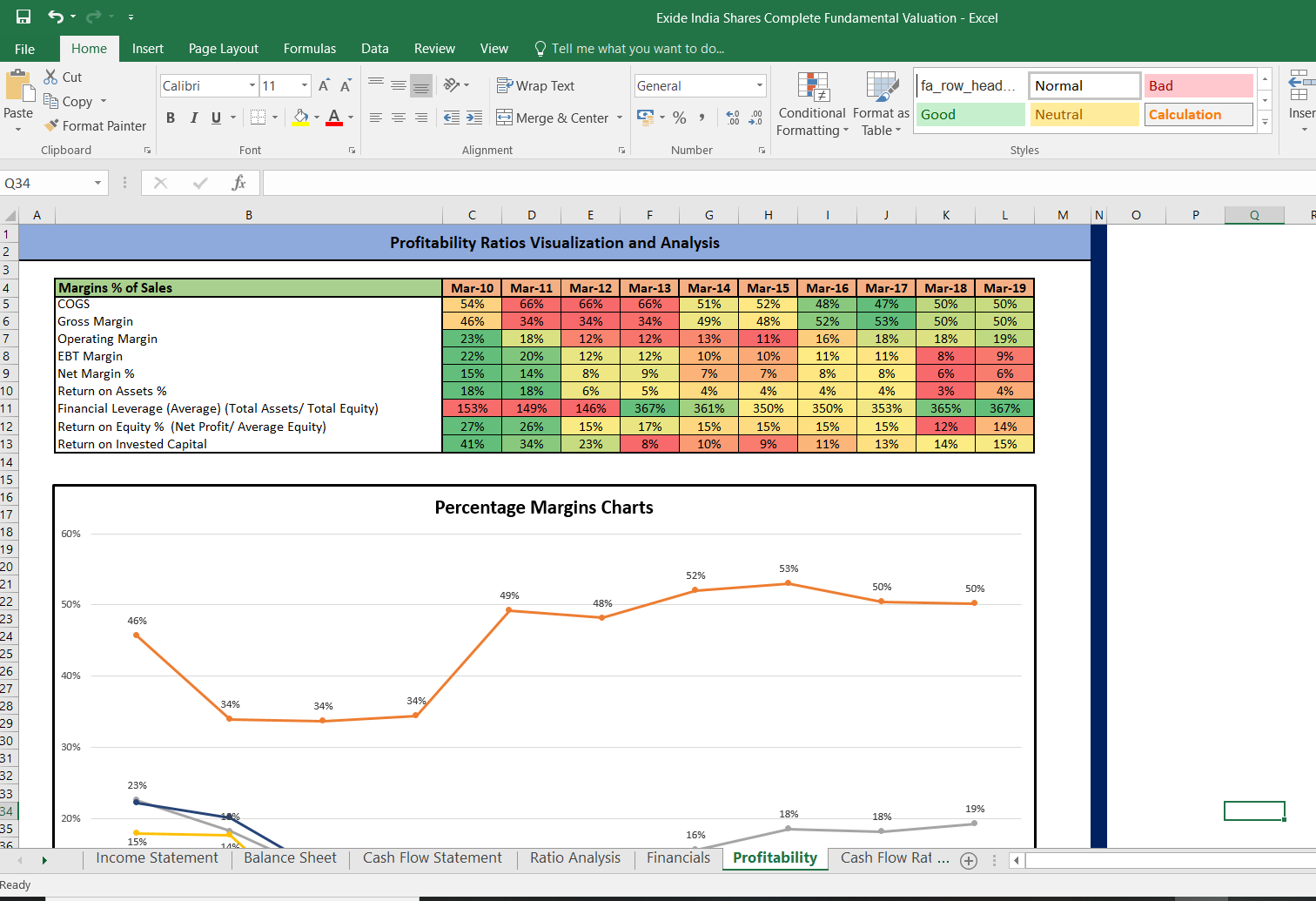Copy the selection to clipboard
Screen dimensions: 1316x901
(68, 101)
